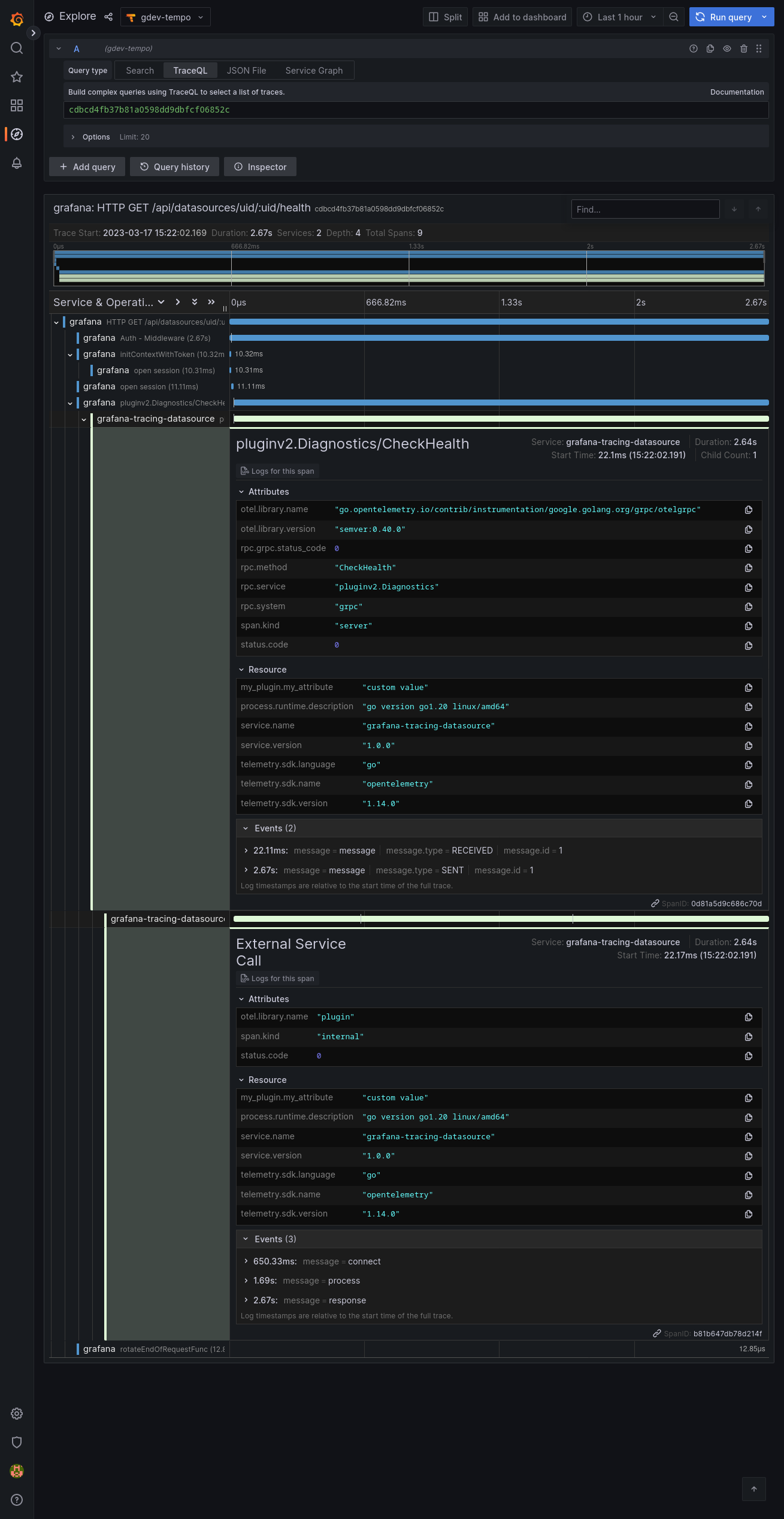This screenshot has width=784, height=1519.
Task: Select the TraceQL query type tab
Action: pyautogui.click(x=190, y=71)
